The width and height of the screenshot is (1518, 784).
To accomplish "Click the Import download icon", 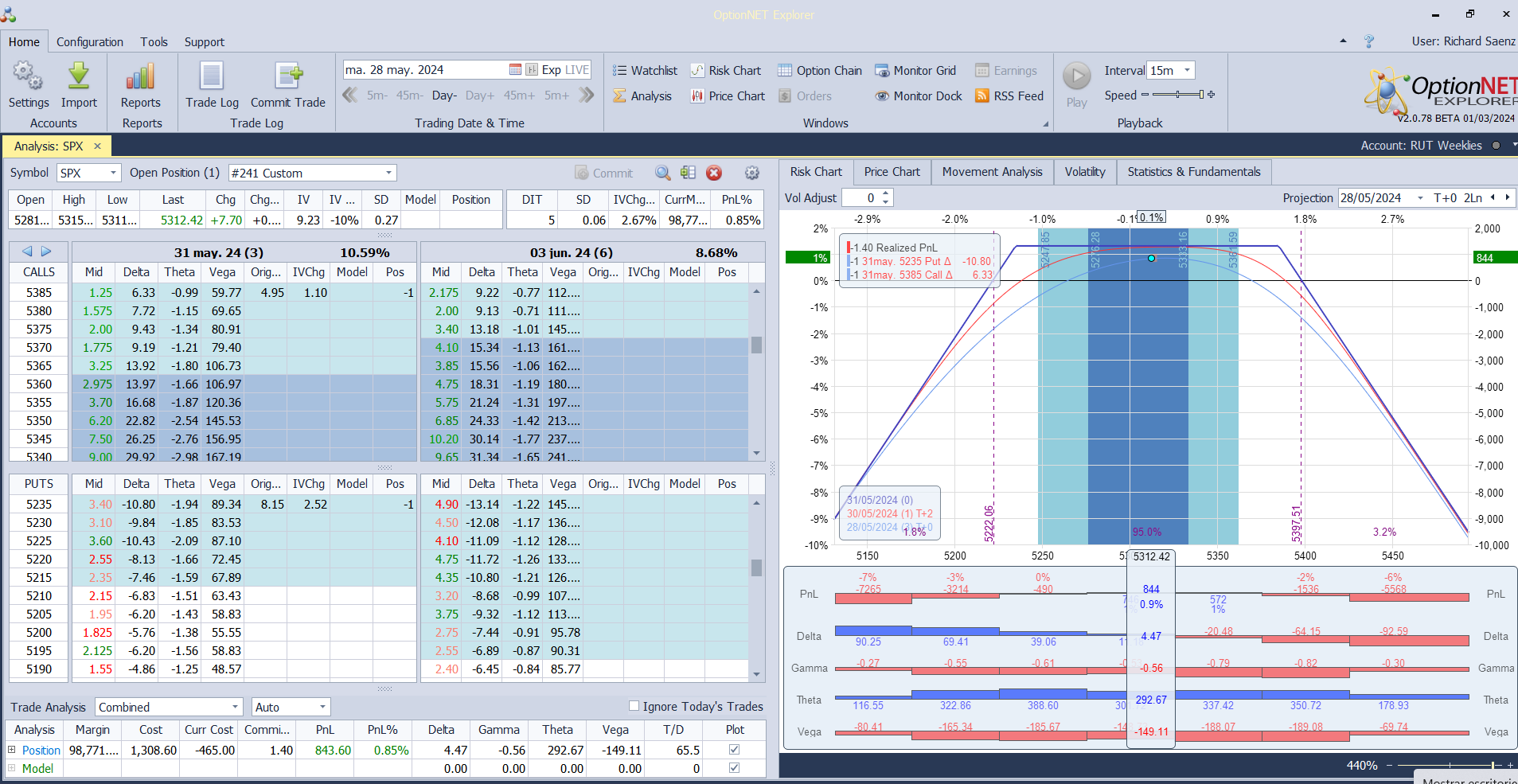I will [79, 77].
